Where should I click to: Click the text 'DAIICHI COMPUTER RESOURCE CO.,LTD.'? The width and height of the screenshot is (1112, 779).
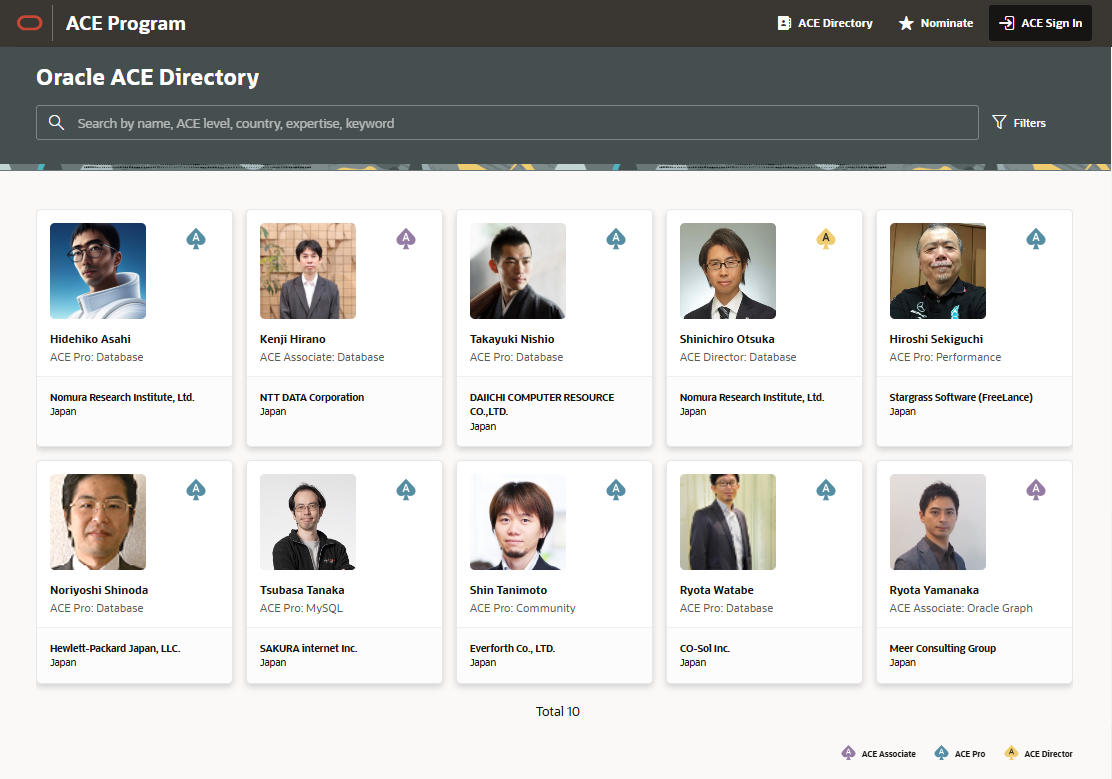[x=542, y=404]
